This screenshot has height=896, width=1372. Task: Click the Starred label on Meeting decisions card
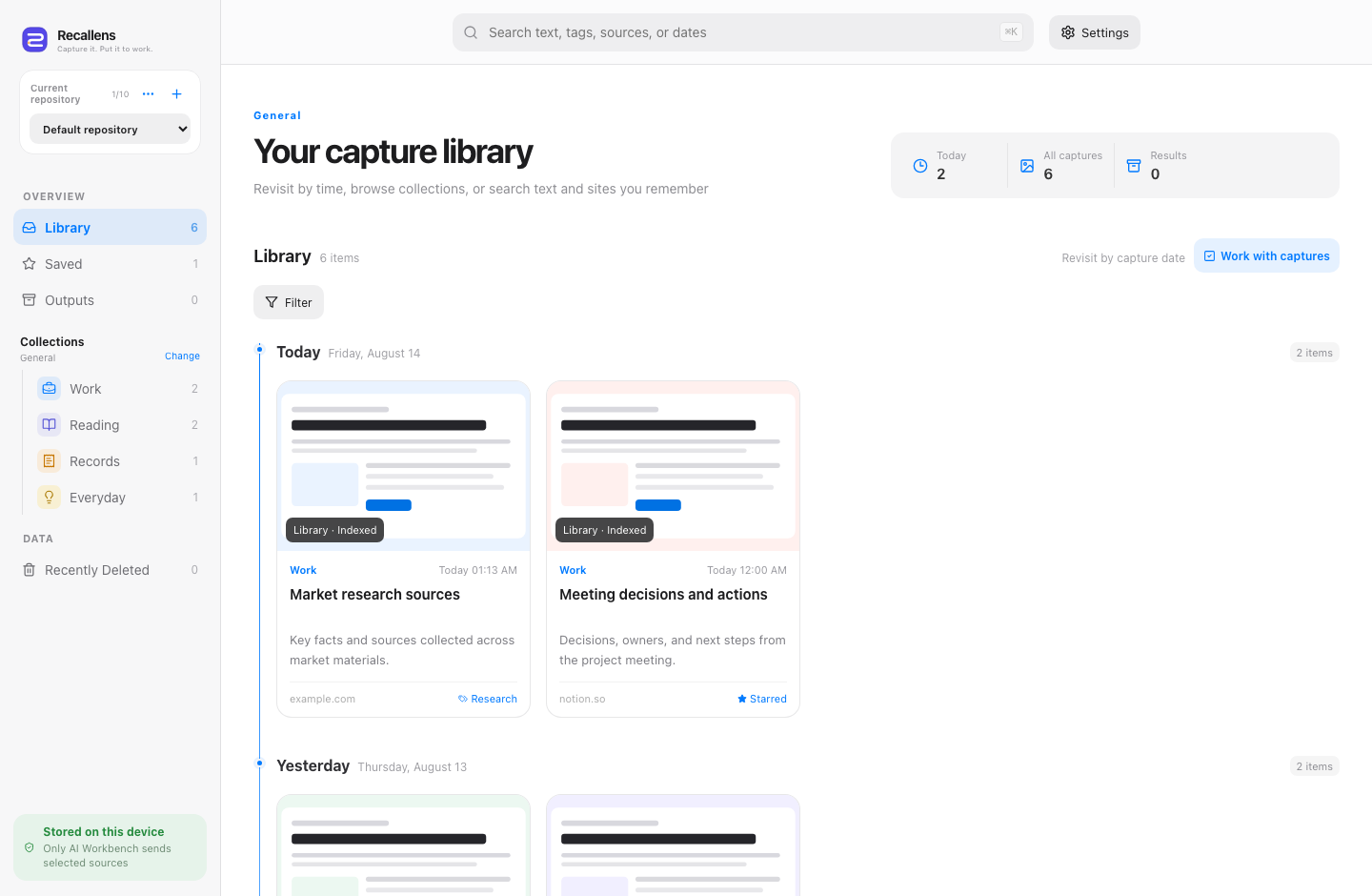pos(762,699)
